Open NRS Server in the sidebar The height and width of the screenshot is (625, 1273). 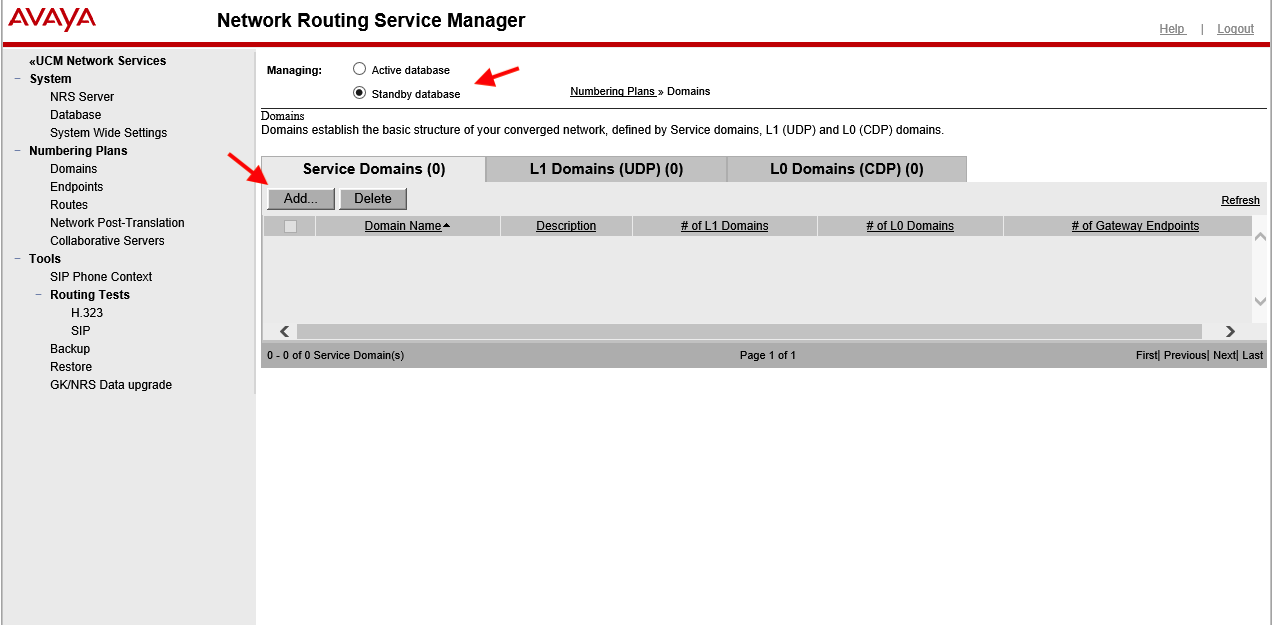[82, 97]
